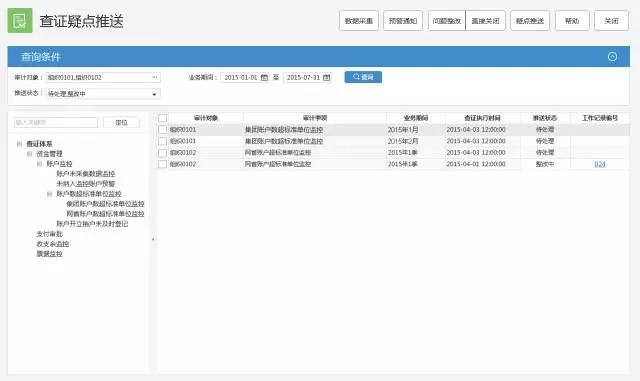Toggle the select-all checkbox in the table header

tap(162, 118)
